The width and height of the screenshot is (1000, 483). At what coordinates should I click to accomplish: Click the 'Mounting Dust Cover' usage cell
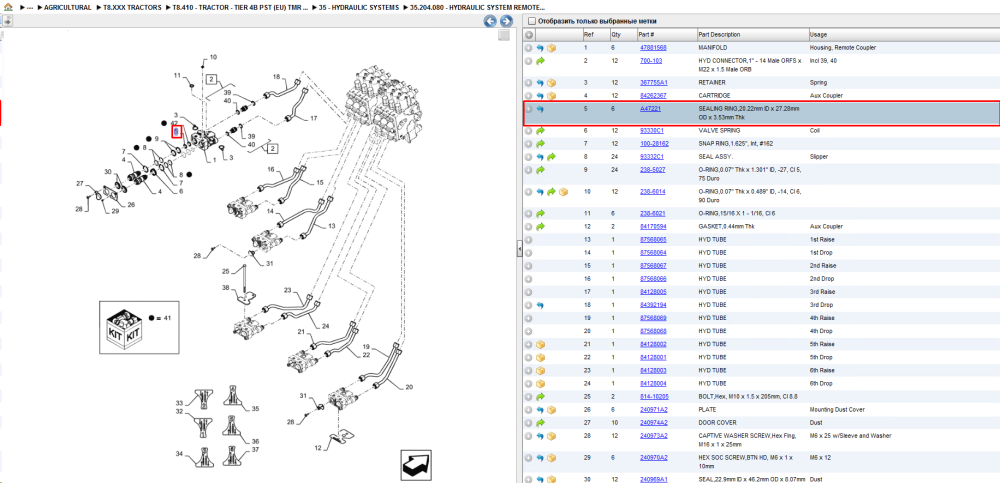[x=837, y=410]
